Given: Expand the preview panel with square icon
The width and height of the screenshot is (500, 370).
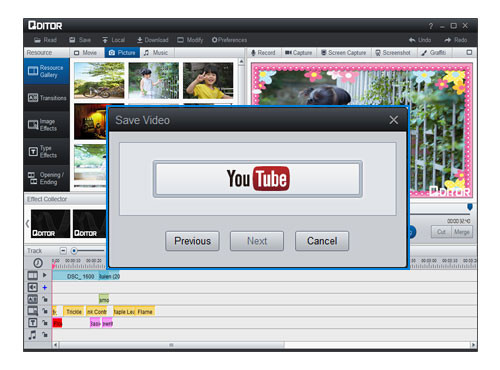Looking at the screenshot, I should pyautogui.click(x=469, y=53).
